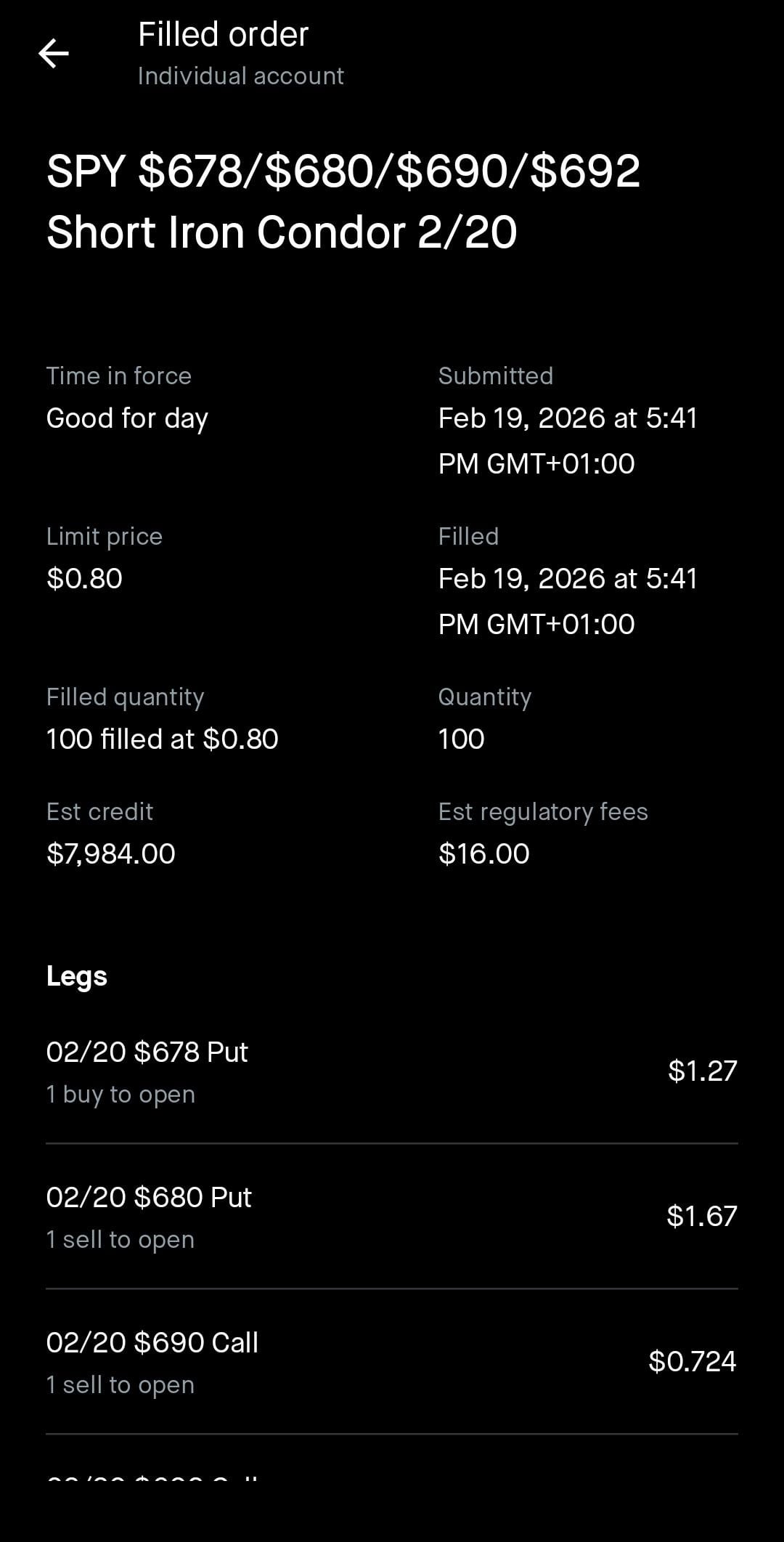Tap the "Filled order" header title
The image size is (784, 1542).
click(223, 35)
